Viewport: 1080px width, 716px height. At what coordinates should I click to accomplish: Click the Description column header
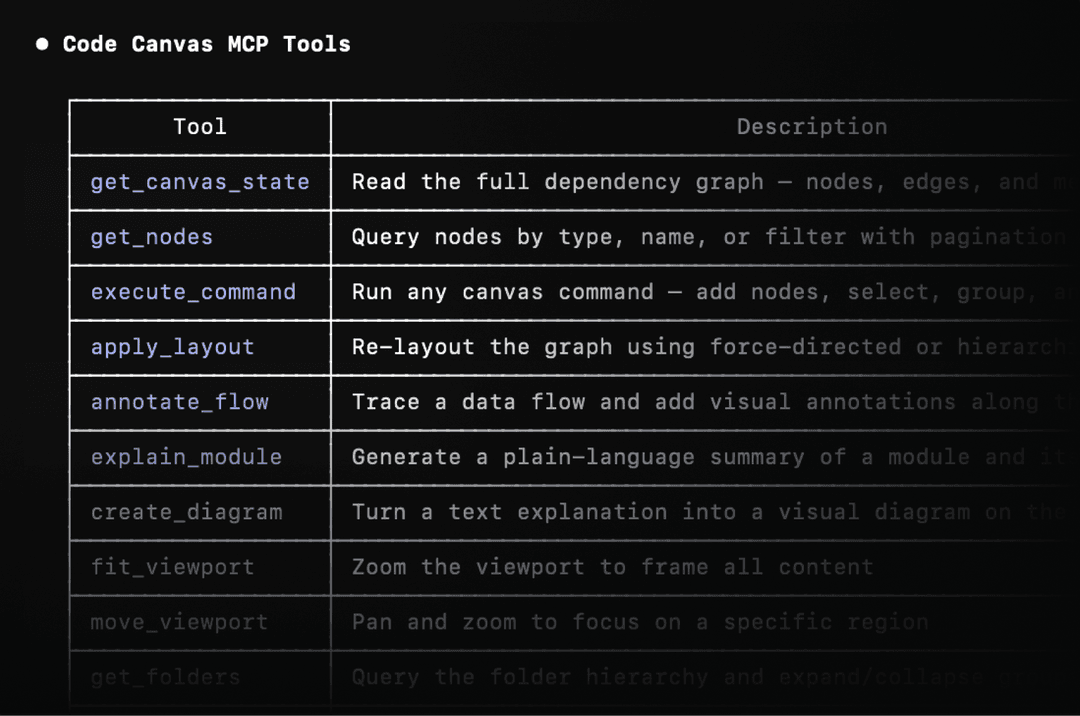point(811,127)
